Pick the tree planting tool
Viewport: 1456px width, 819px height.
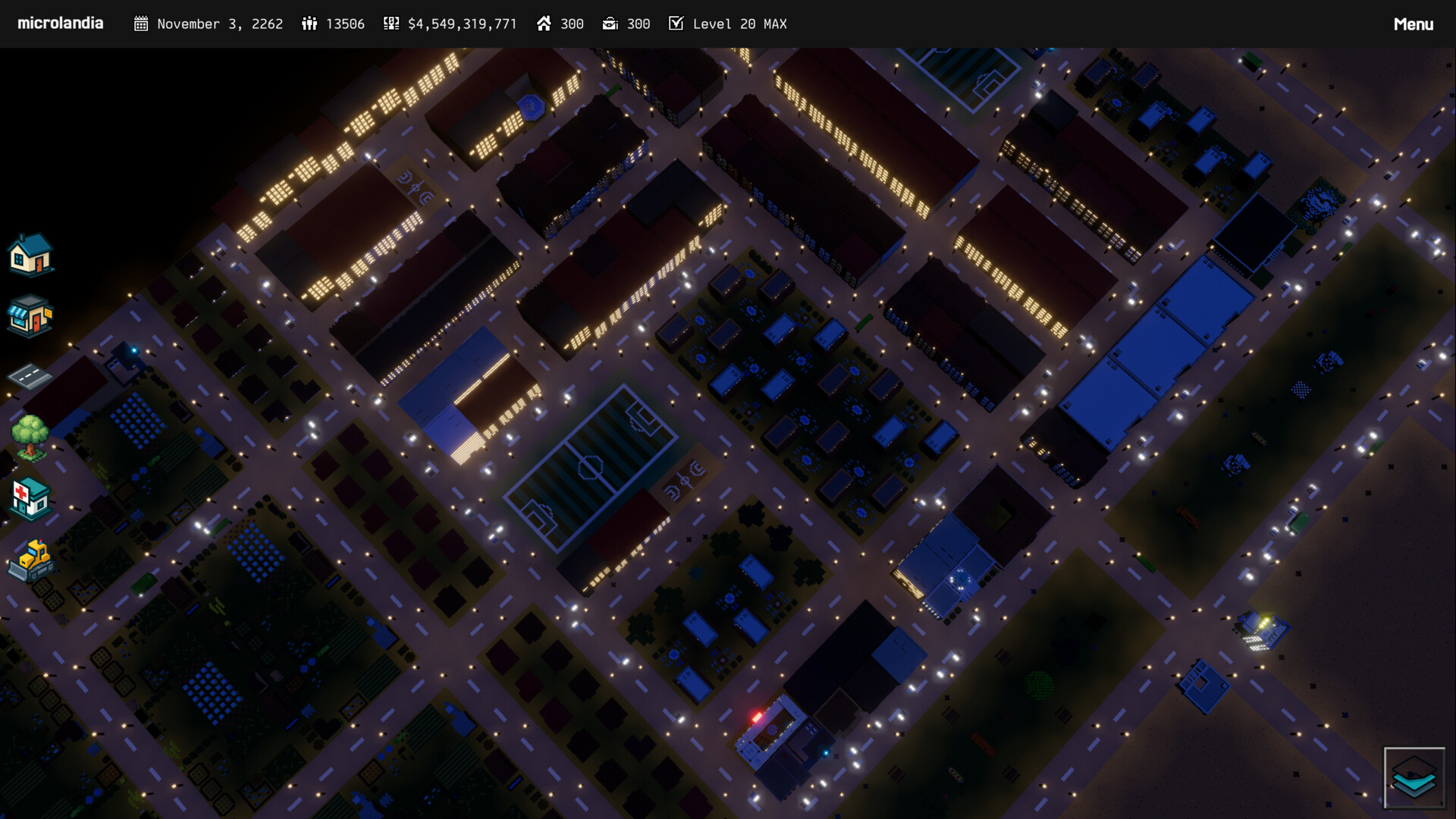(x=30, y=436)
